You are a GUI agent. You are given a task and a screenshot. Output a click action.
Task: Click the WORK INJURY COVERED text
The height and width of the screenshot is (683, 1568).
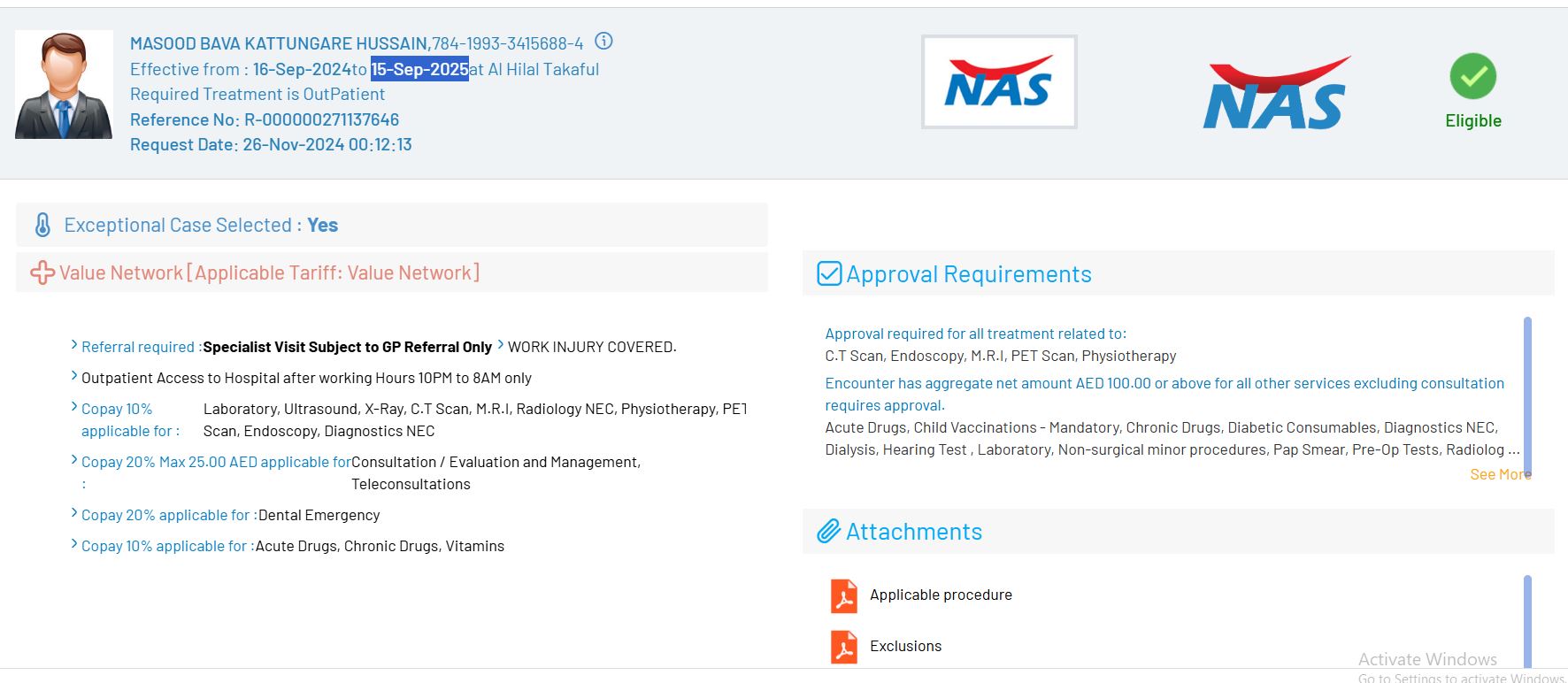pos(592,347)
